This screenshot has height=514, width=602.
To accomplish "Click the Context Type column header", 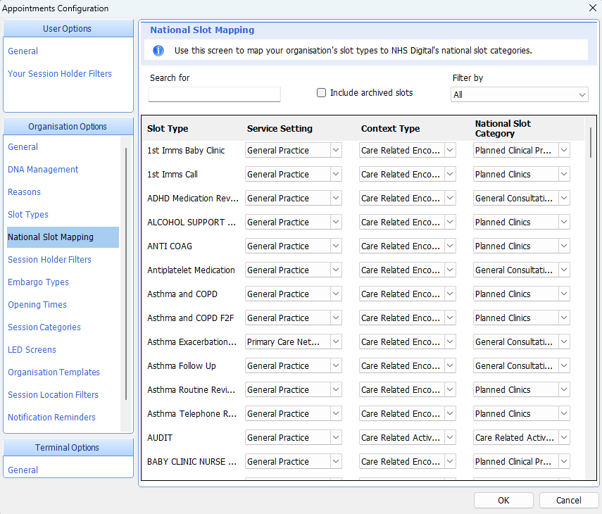I will 390,129.
